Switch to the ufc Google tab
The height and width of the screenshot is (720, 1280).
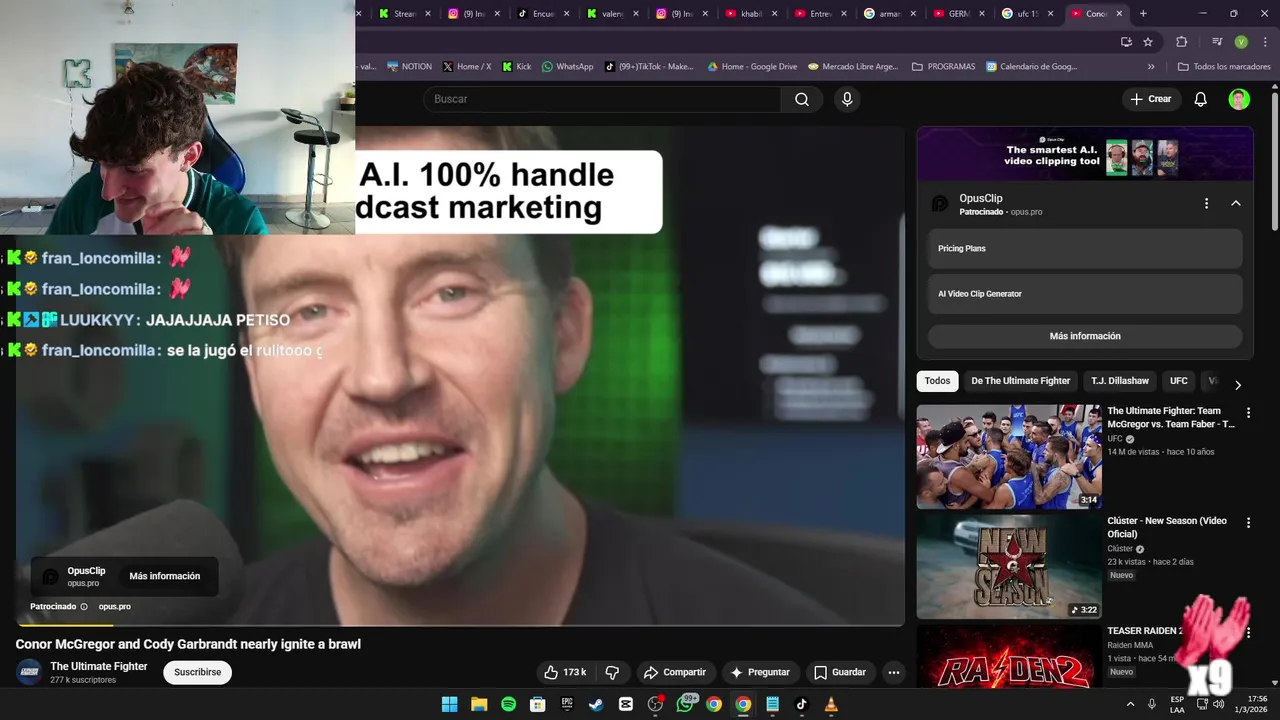pos(1027,14)
